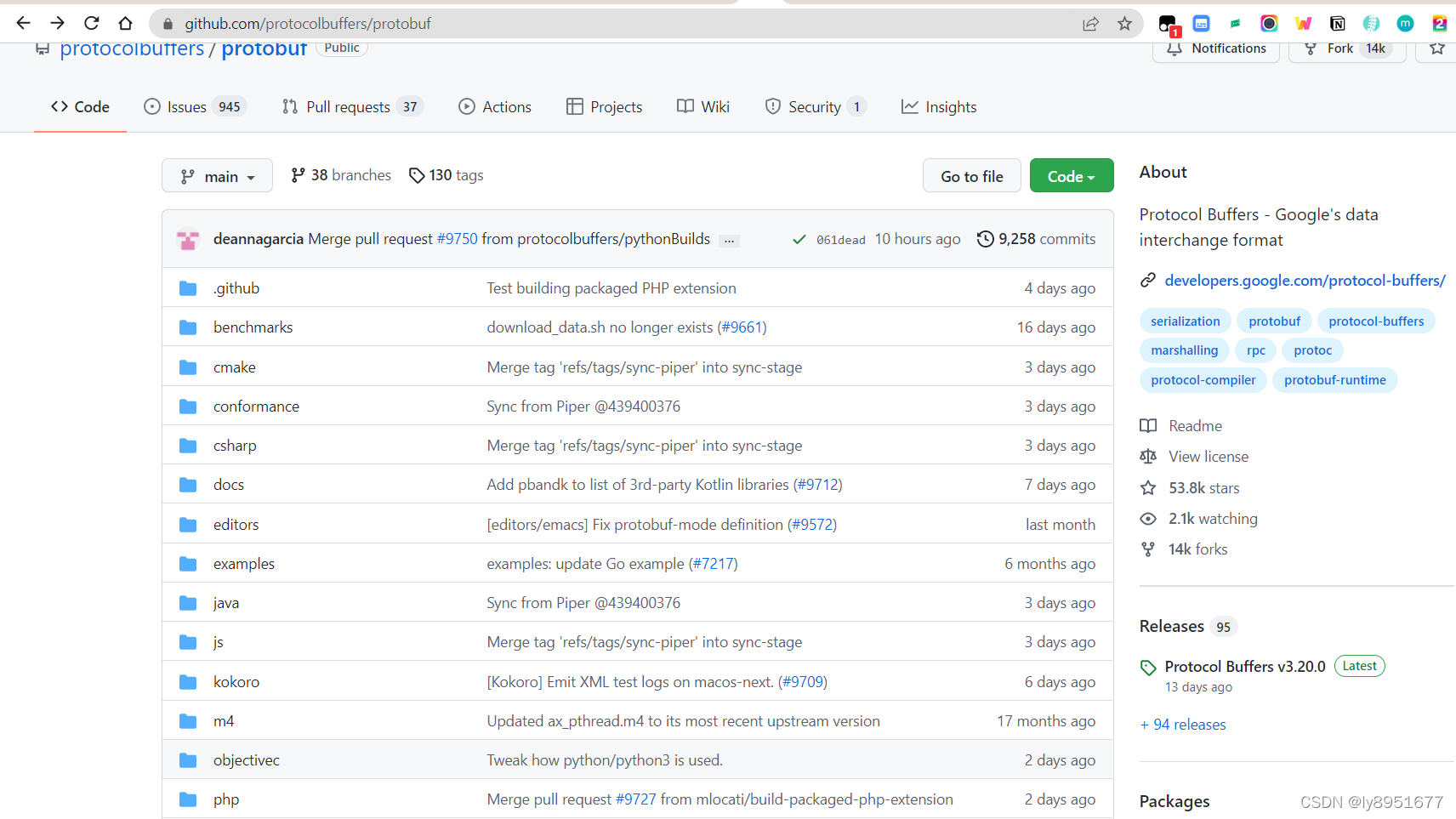The width and height of the screenshot is (1456, 819).
Task: Open the Security tab
Action: coord(816,107)
